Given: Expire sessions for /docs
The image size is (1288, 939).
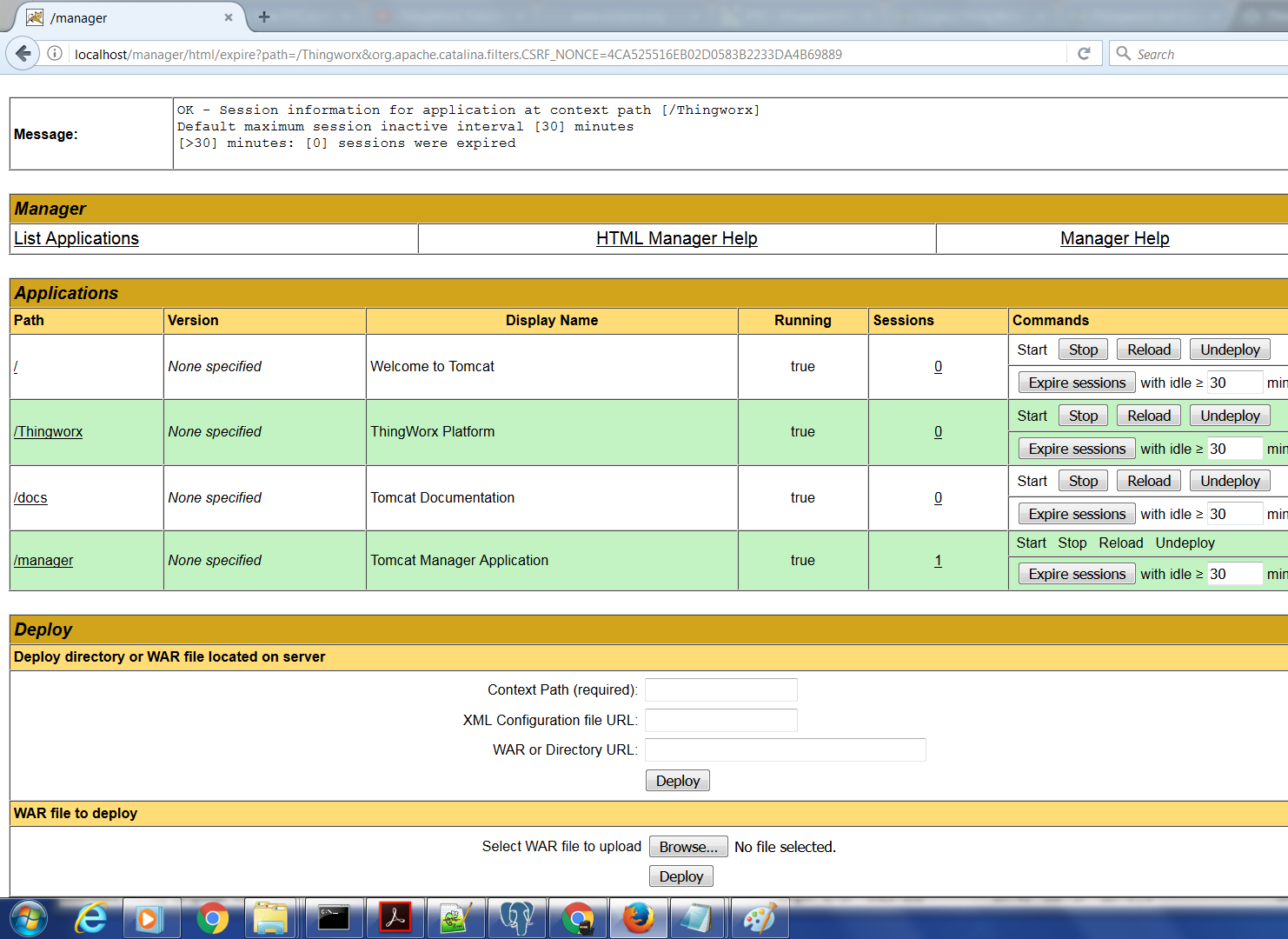Looking at the screenshot, I should click(1077, 514).
